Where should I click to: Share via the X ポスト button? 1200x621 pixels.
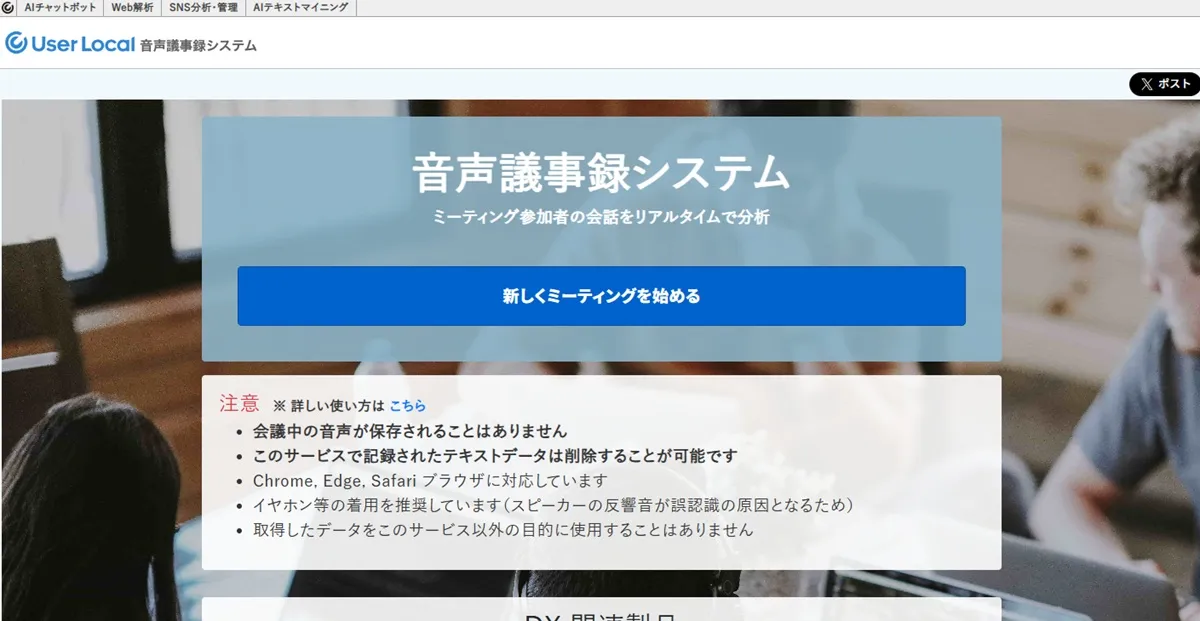tap(1165, 84)
